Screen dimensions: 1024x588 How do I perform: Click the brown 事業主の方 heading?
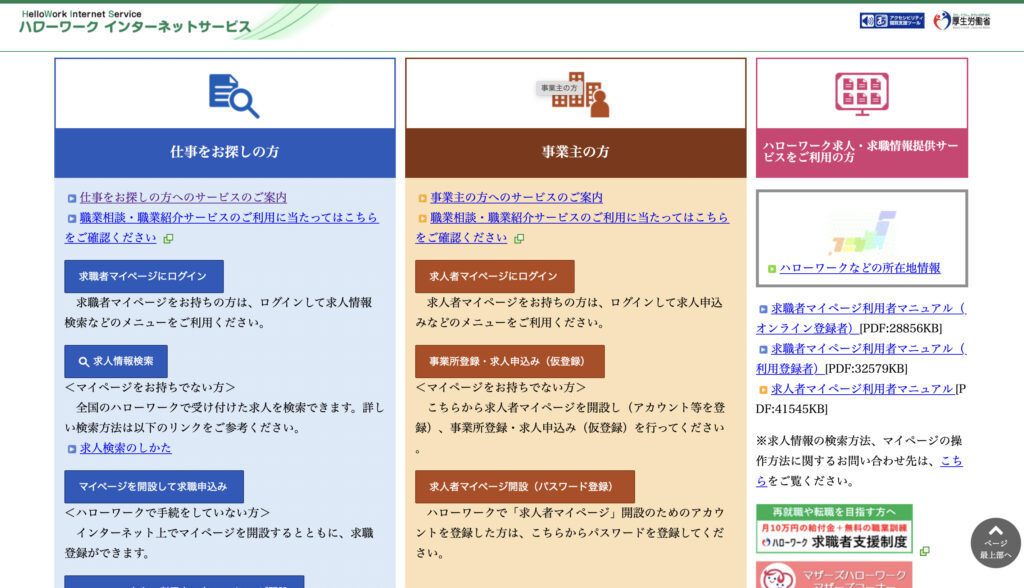pyautogui.click(x=575, y=152)
